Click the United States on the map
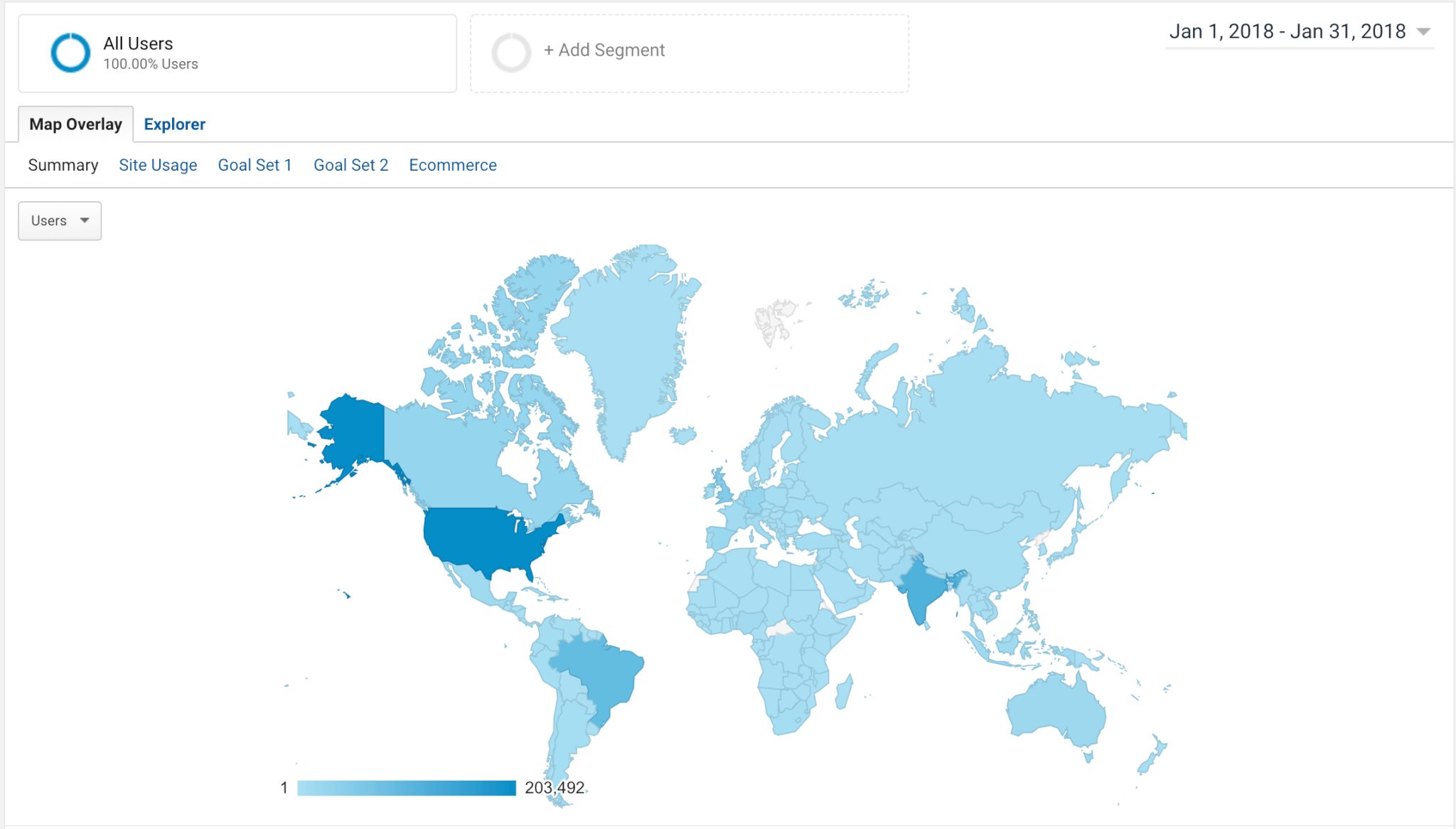The image size is (1456, 829). pos(483,537)
